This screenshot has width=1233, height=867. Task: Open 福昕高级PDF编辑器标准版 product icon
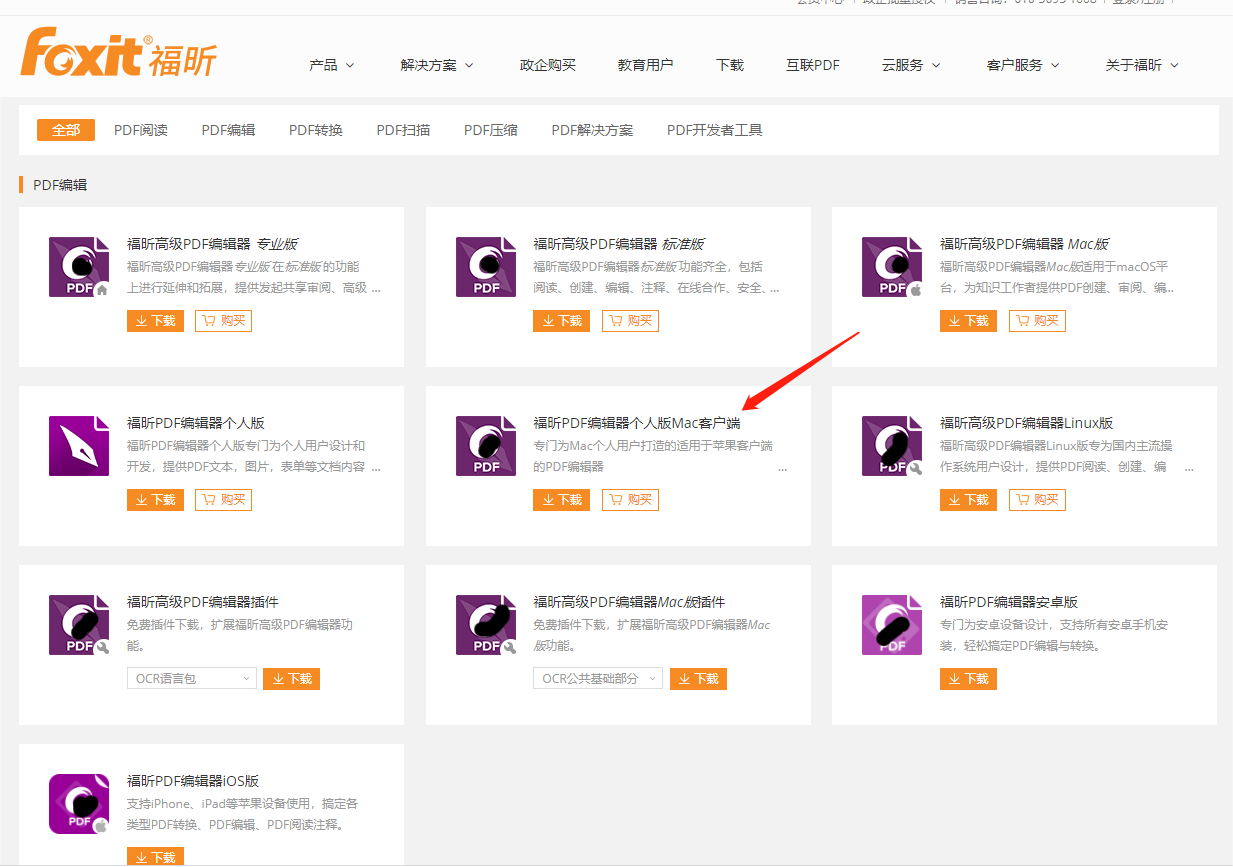click(486, 267)
